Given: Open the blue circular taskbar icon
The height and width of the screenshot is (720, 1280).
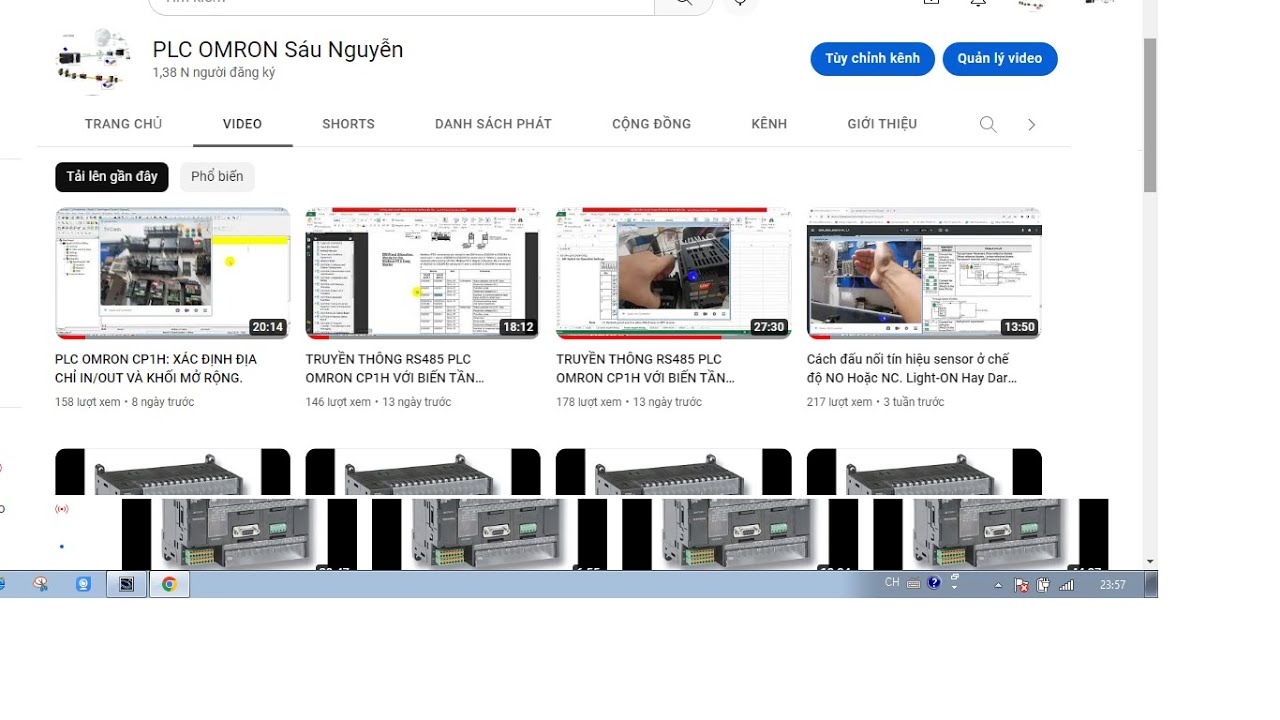Looking at the screenshot, I should click(x=84, y=584).
